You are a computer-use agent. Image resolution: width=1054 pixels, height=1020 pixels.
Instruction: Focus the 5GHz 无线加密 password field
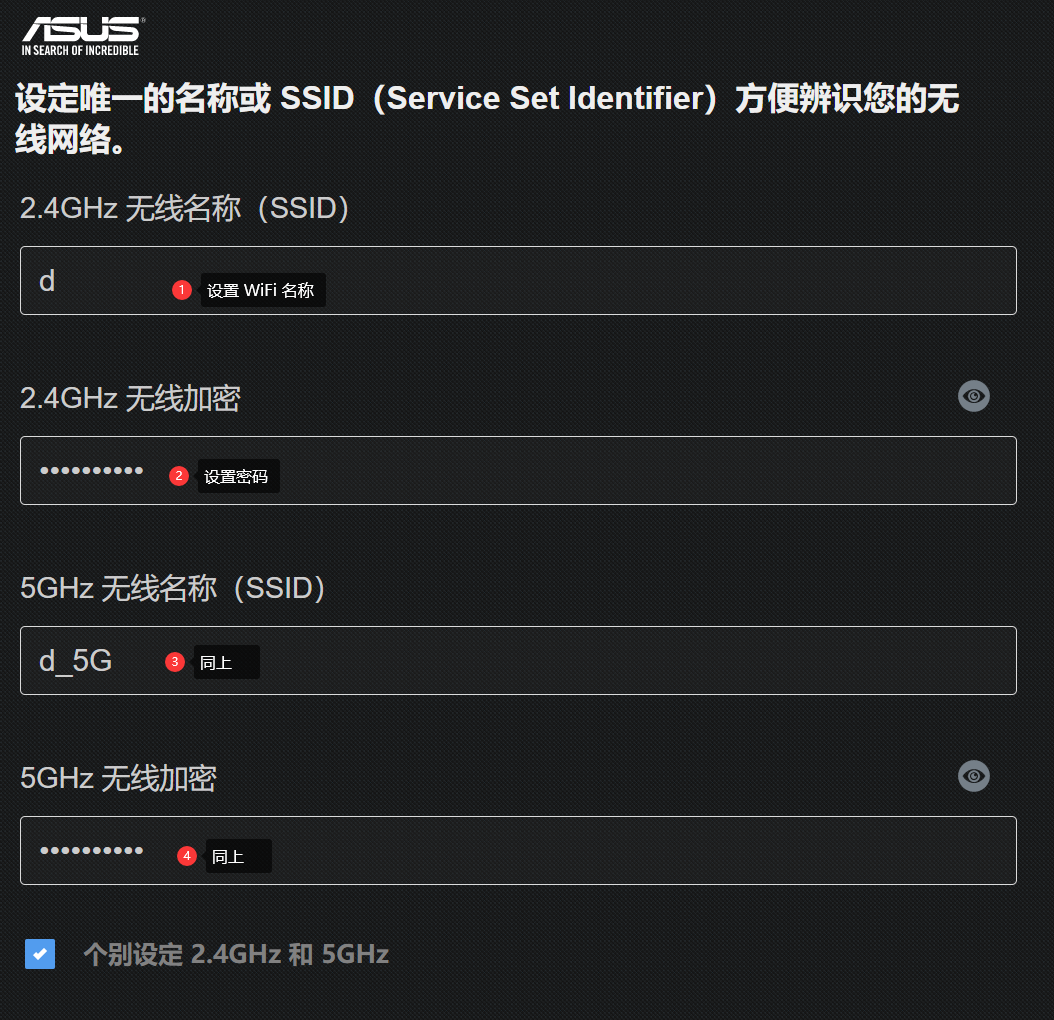coord(518,851)
